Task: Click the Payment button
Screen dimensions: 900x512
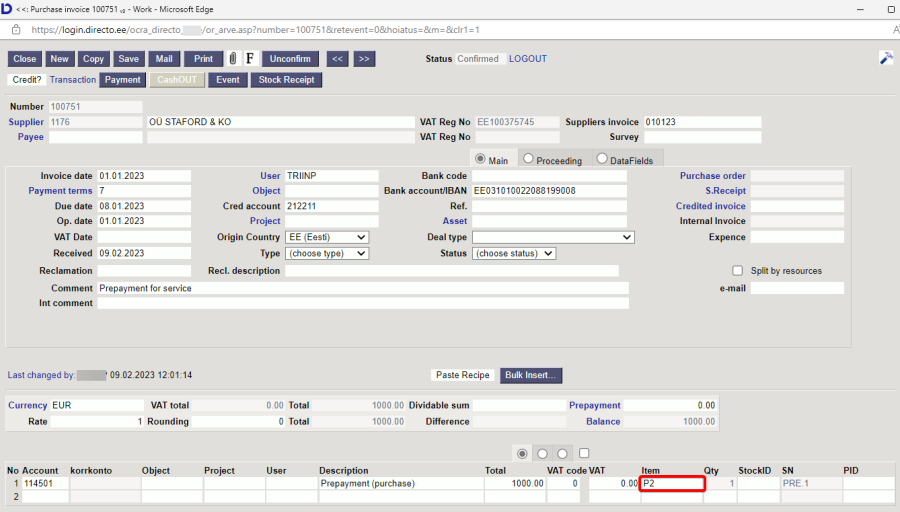Action: (122, 80)
